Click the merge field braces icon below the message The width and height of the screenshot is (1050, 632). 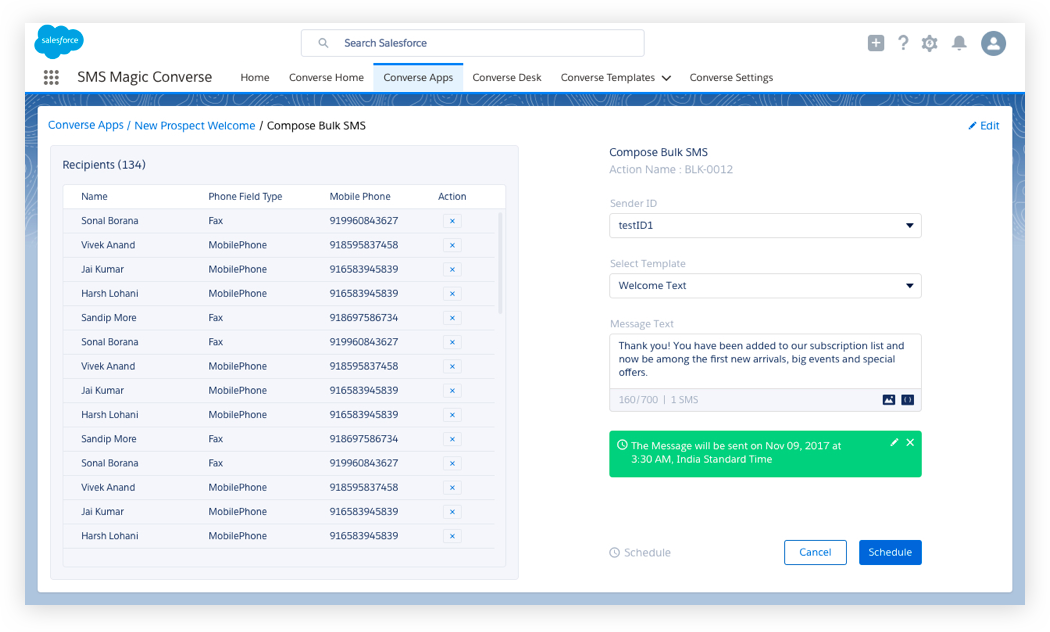(907, 400)
